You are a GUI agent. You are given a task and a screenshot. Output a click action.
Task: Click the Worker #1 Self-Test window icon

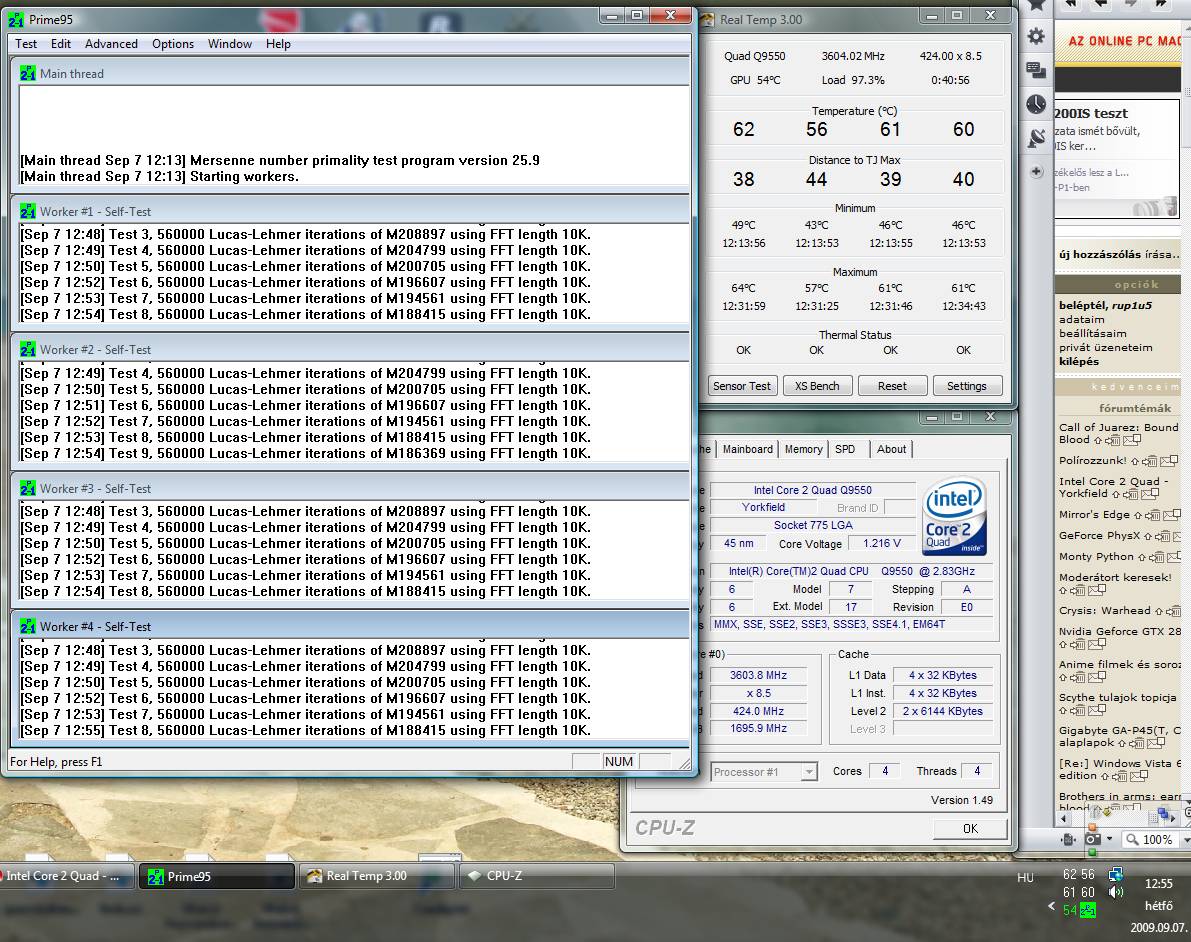pos(28,211)
